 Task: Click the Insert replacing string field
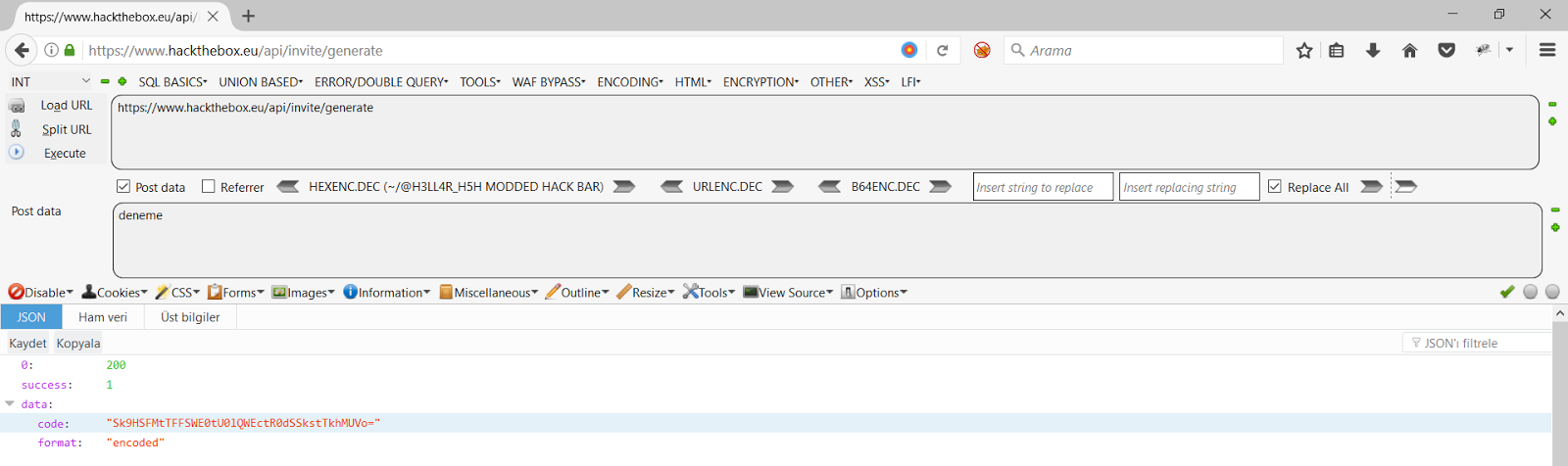point(1189,186)
